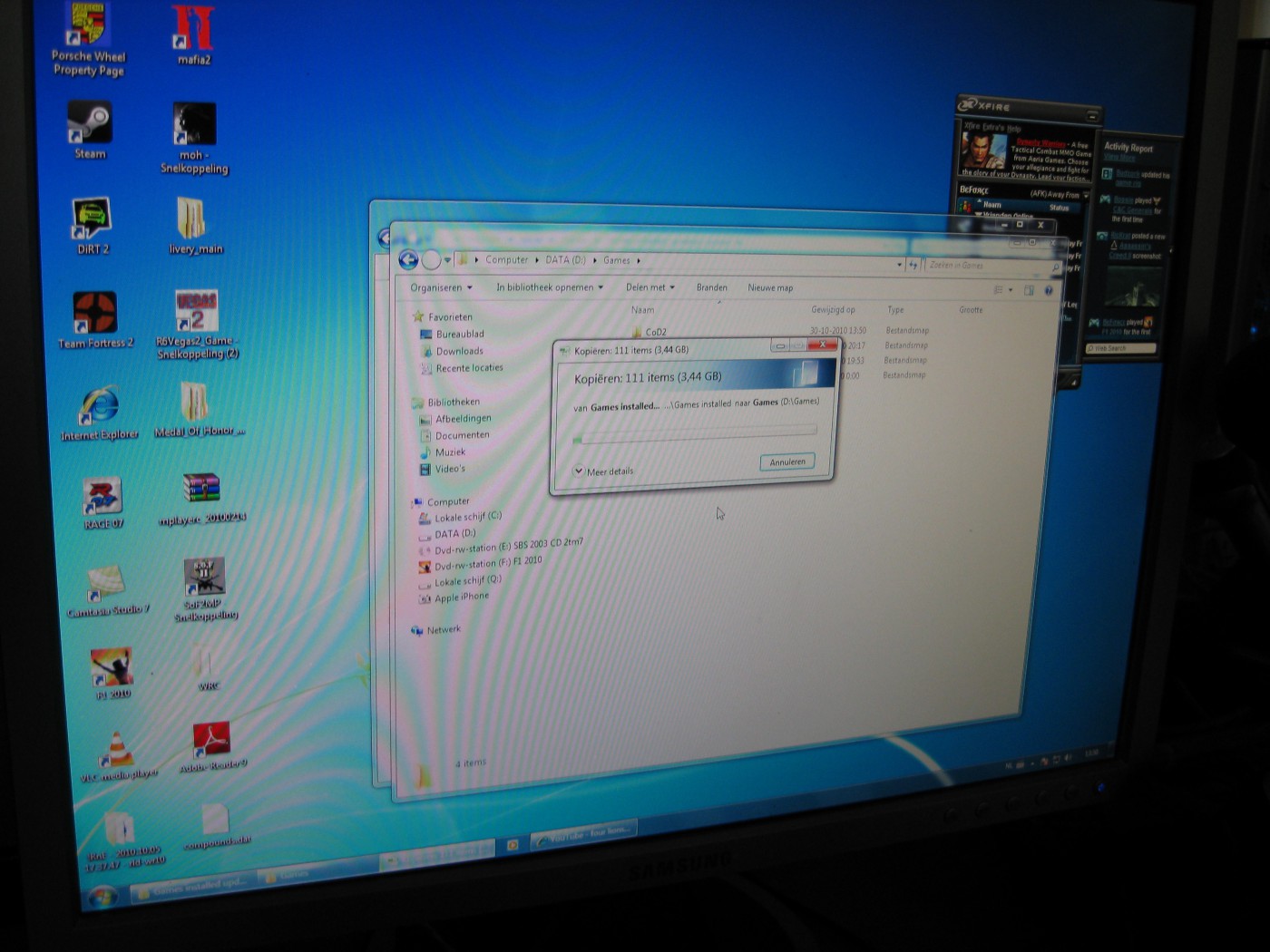Select Documenten library
Viewport: 1270px width, 952px height.
pyautogui.click(x=454, y=435)
